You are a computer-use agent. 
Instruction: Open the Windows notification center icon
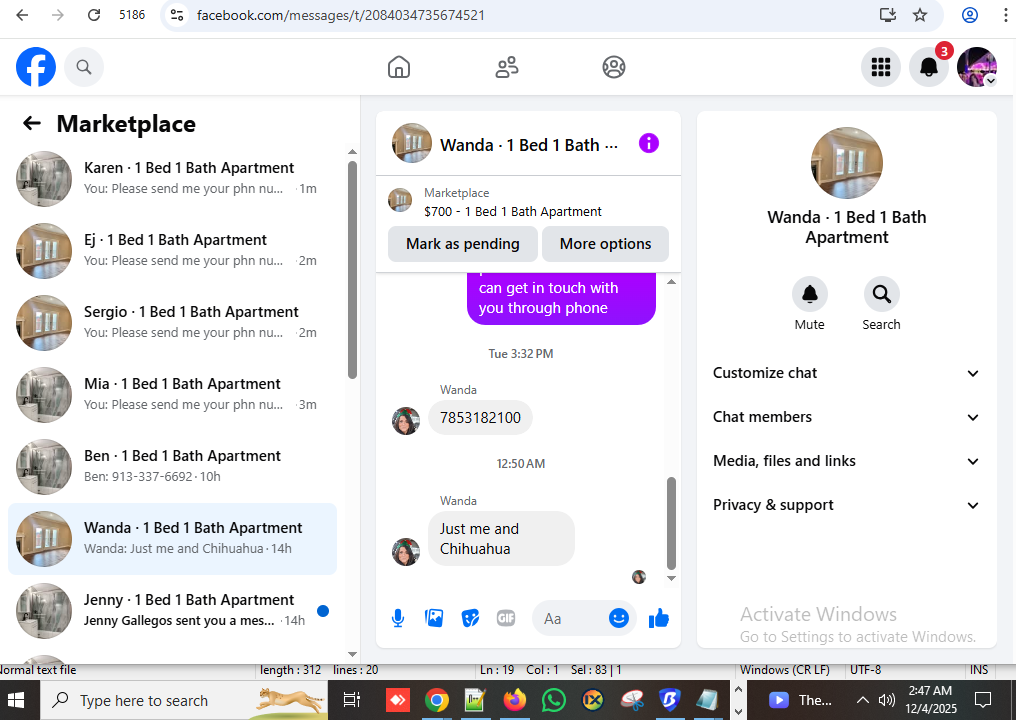tap(983, 700)
